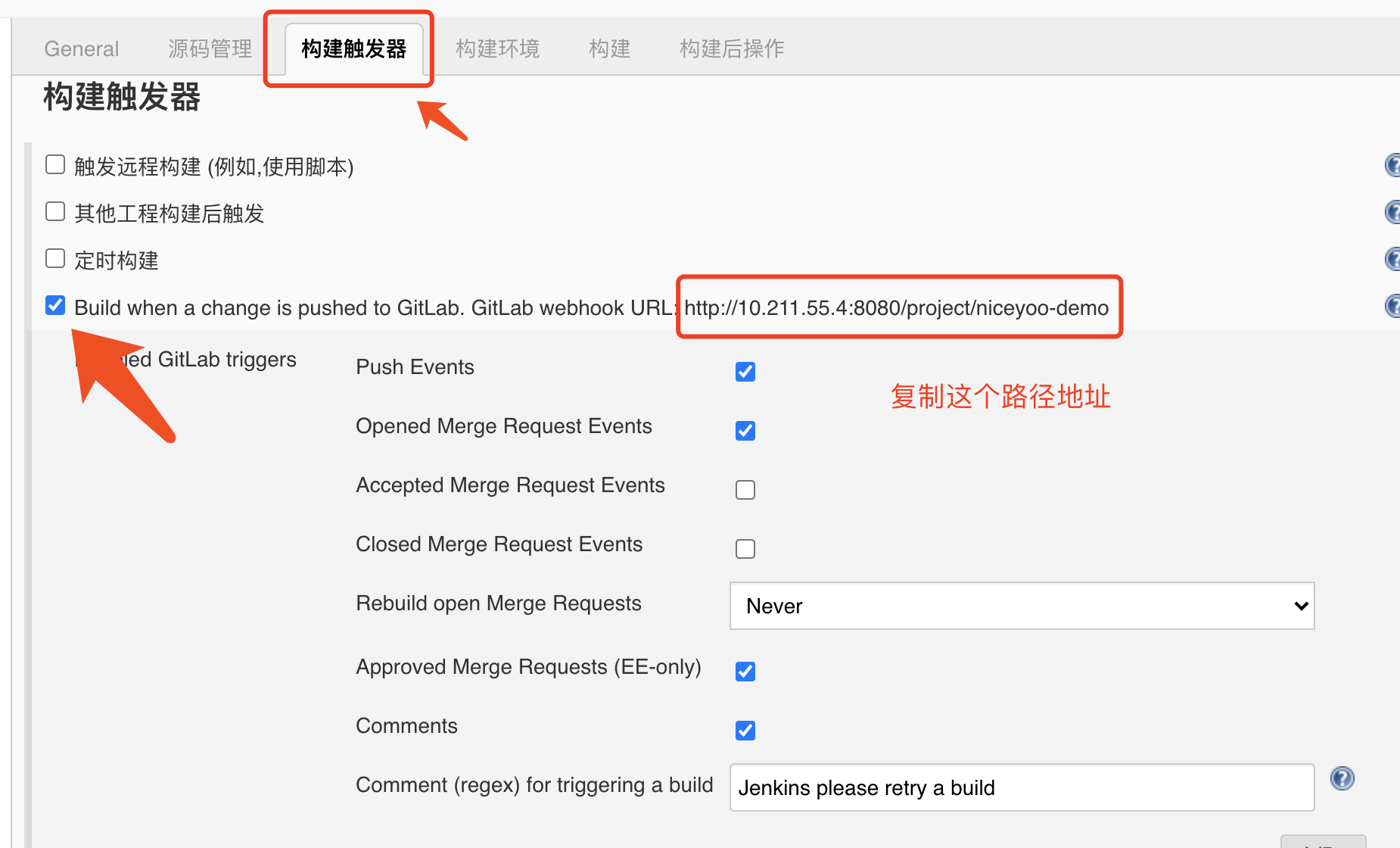
Task: Open Rebuild open Merge Requests dropdown
Action: (x=1022, y=606)
